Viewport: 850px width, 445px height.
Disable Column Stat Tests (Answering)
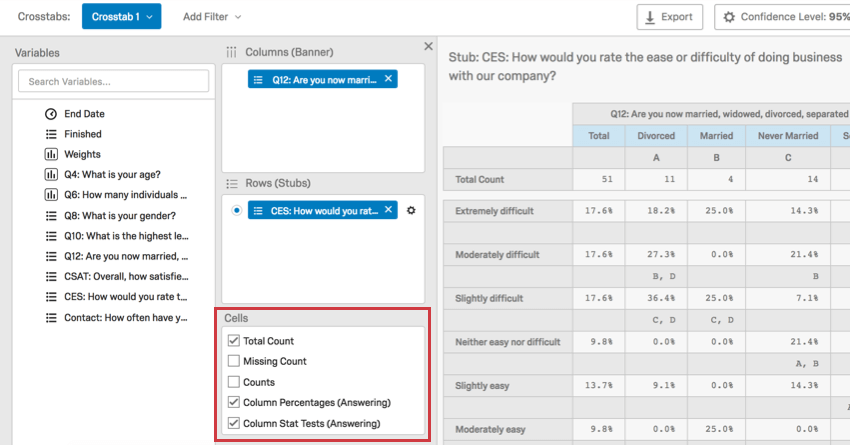click(234, 423)
